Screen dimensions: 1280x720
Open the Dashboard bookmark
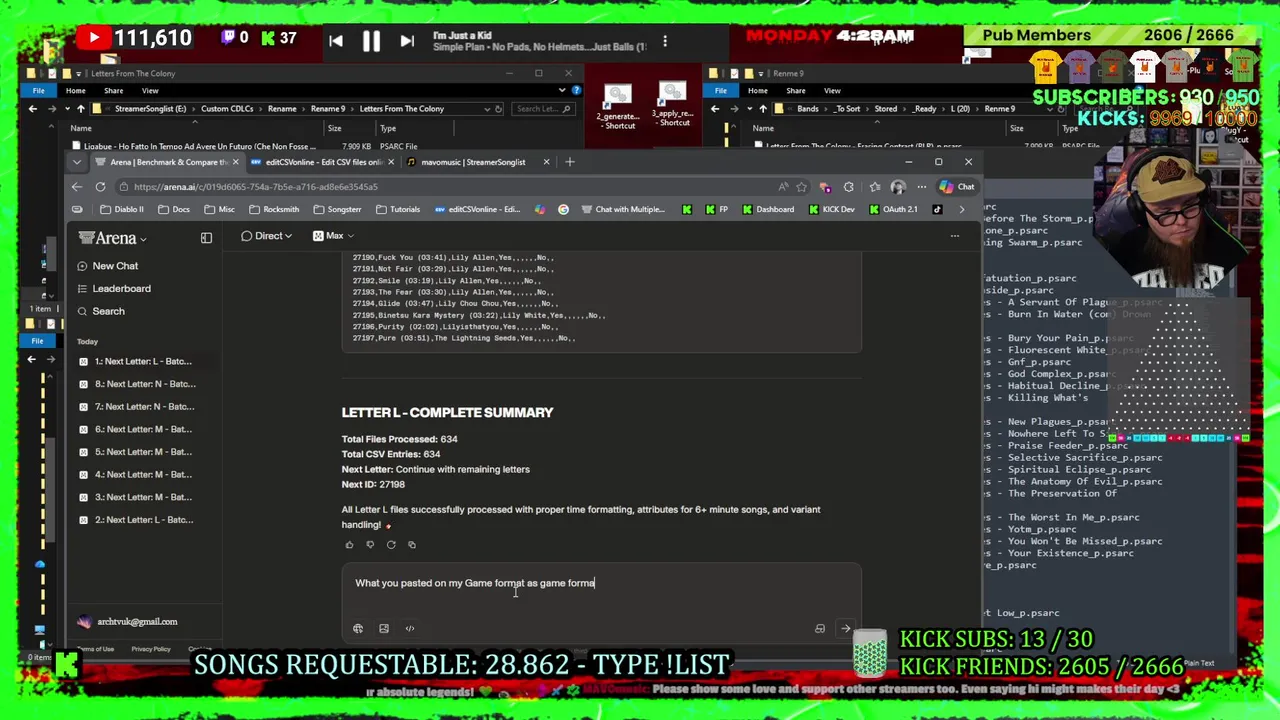click(767, 210)
